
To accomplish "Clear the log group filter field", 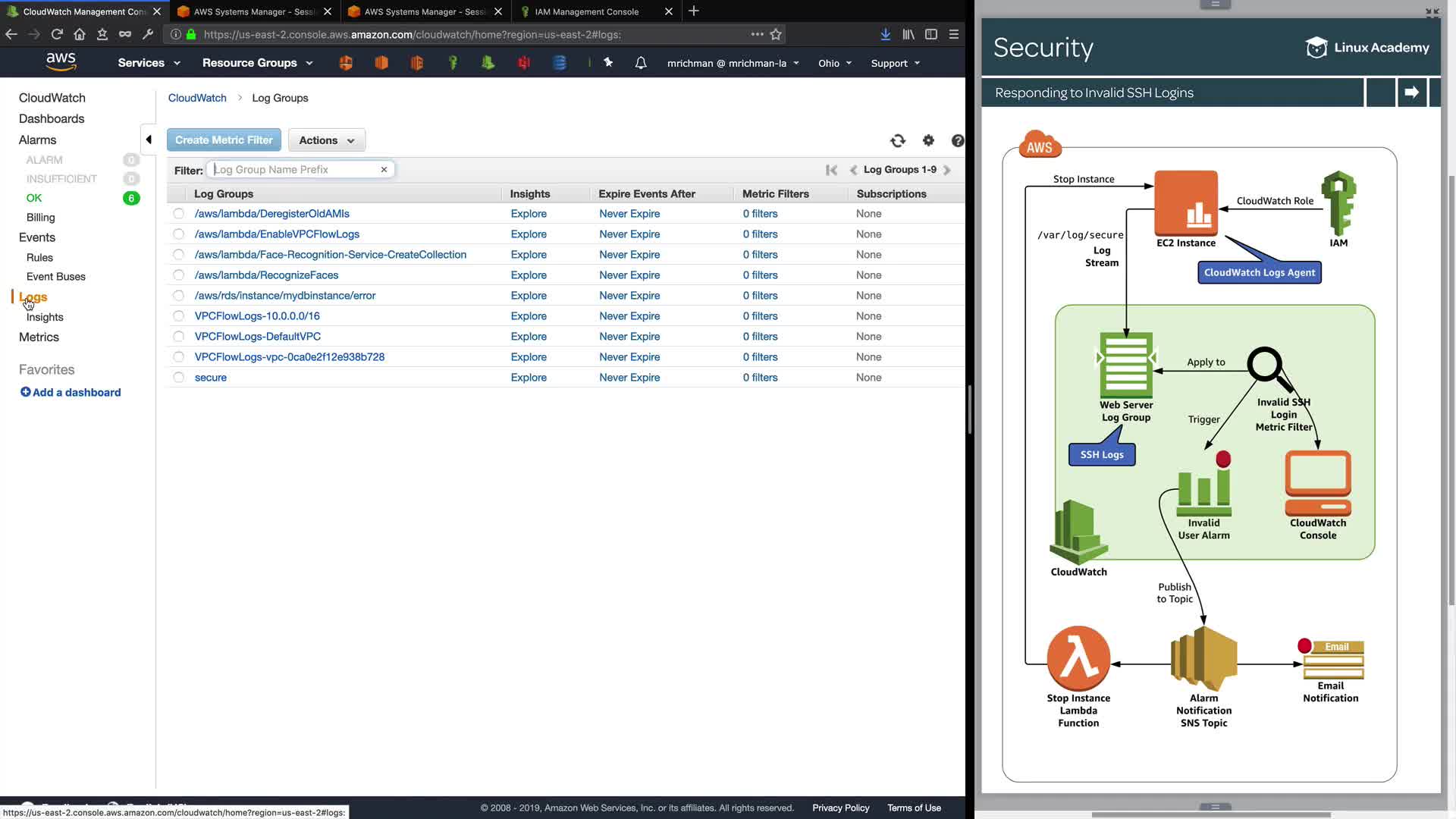I will coord(384,170).
